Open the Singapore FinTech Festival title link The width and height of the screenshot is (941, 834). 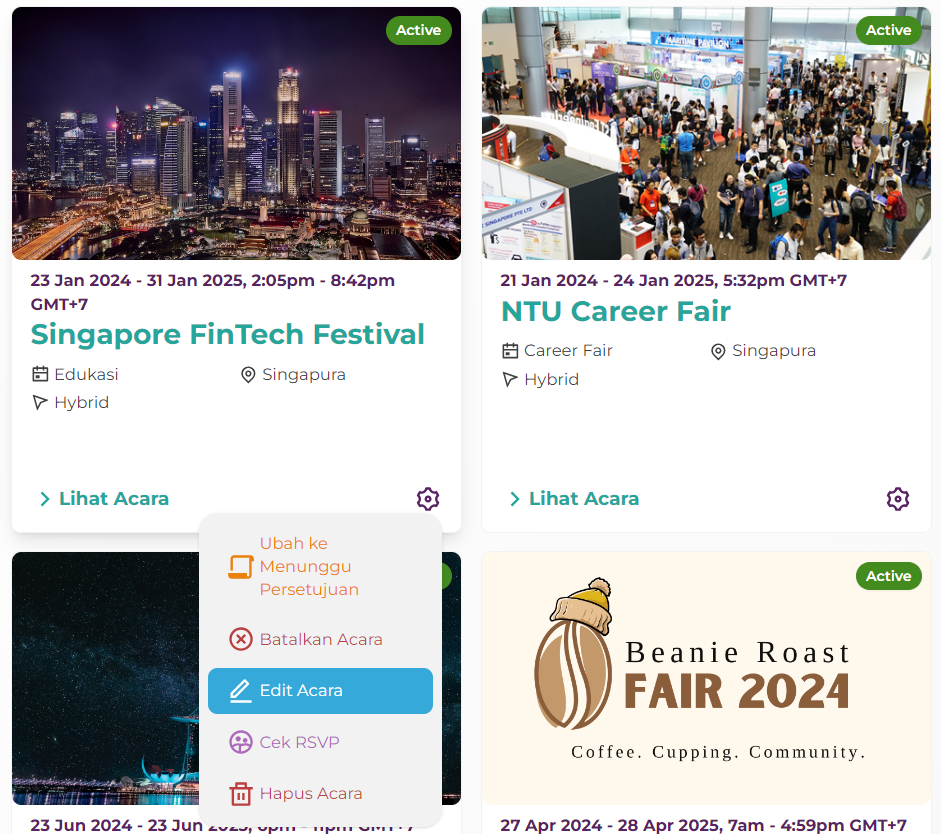(x=227, y=334)
